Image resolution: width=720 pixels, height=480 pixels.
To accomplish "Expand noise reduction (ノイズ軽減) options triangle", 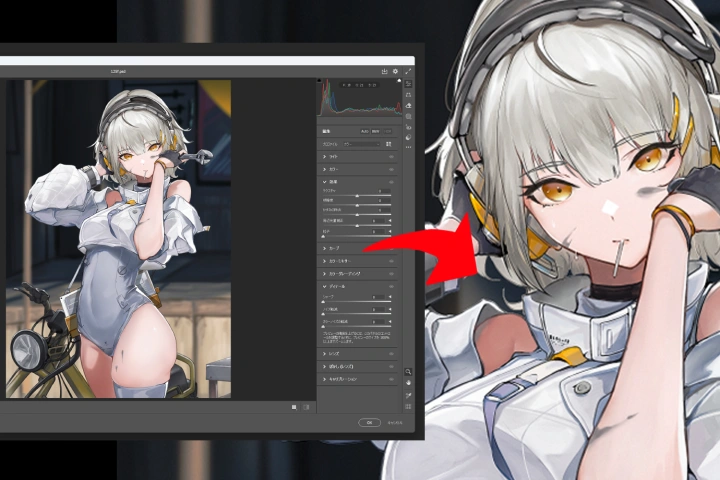I will [390, 310].
